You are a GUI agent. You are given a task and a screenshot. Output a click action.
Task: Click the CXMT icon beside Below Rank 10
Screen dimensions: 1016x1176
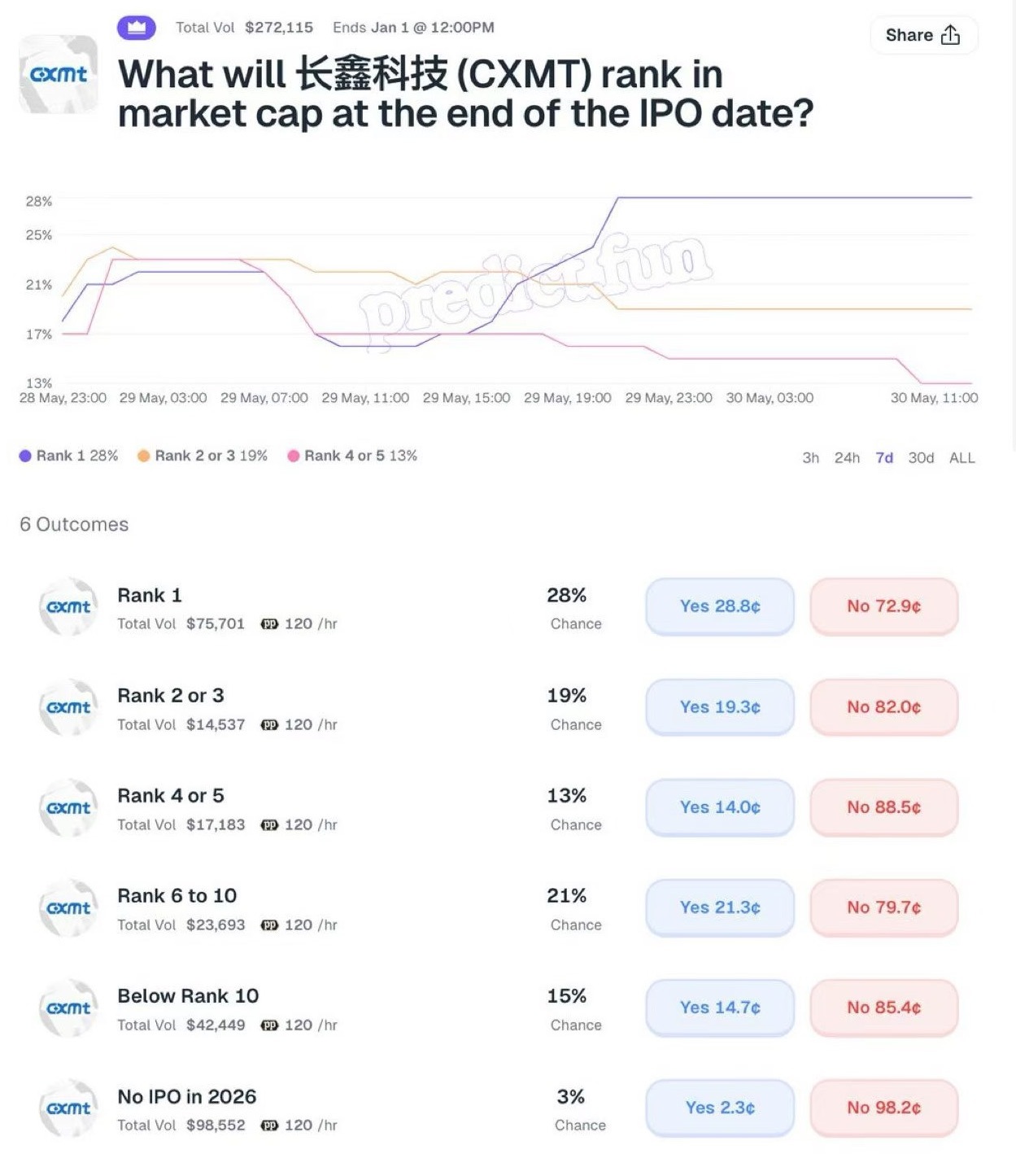pyautogui.click(x=69, y=1008)
